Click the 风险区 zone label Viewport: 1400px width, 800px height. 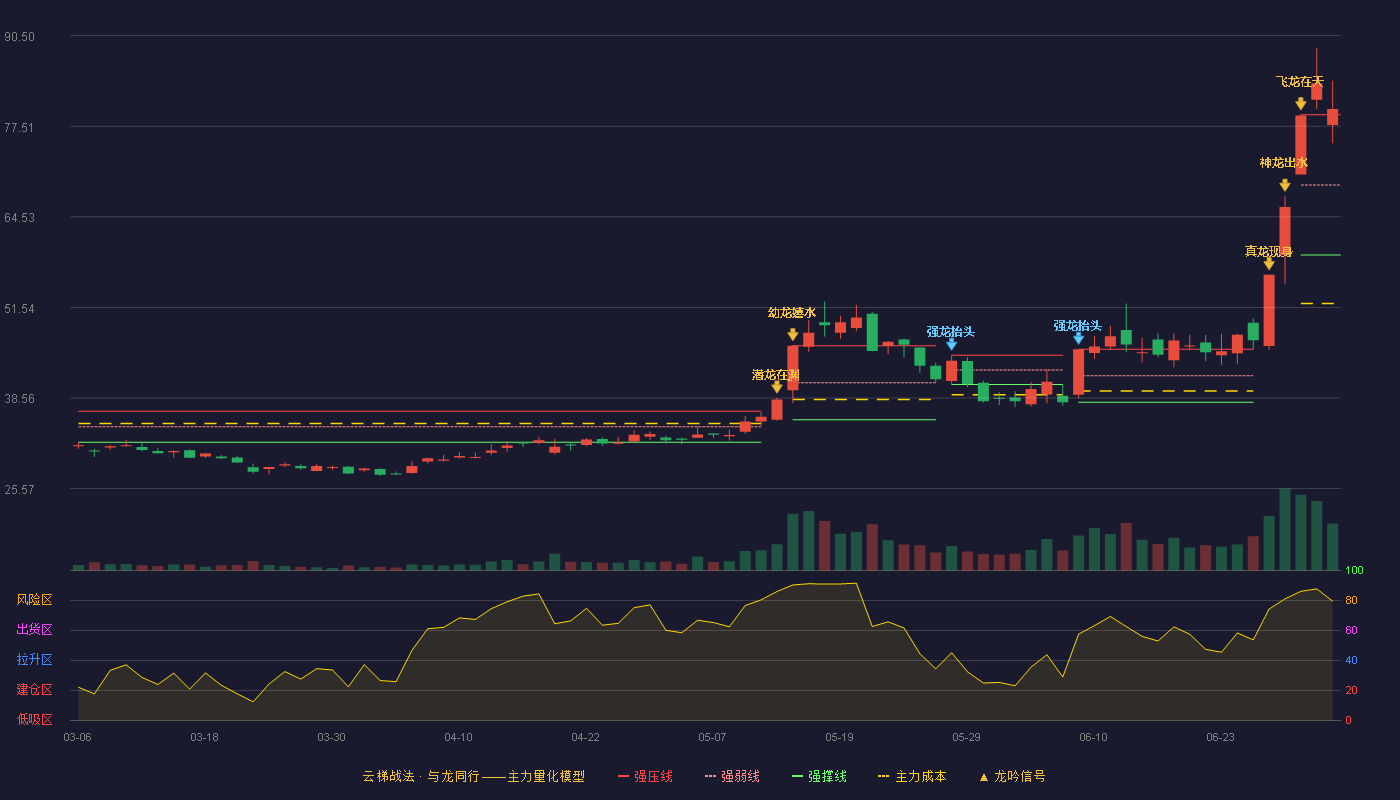pos(34,600)
